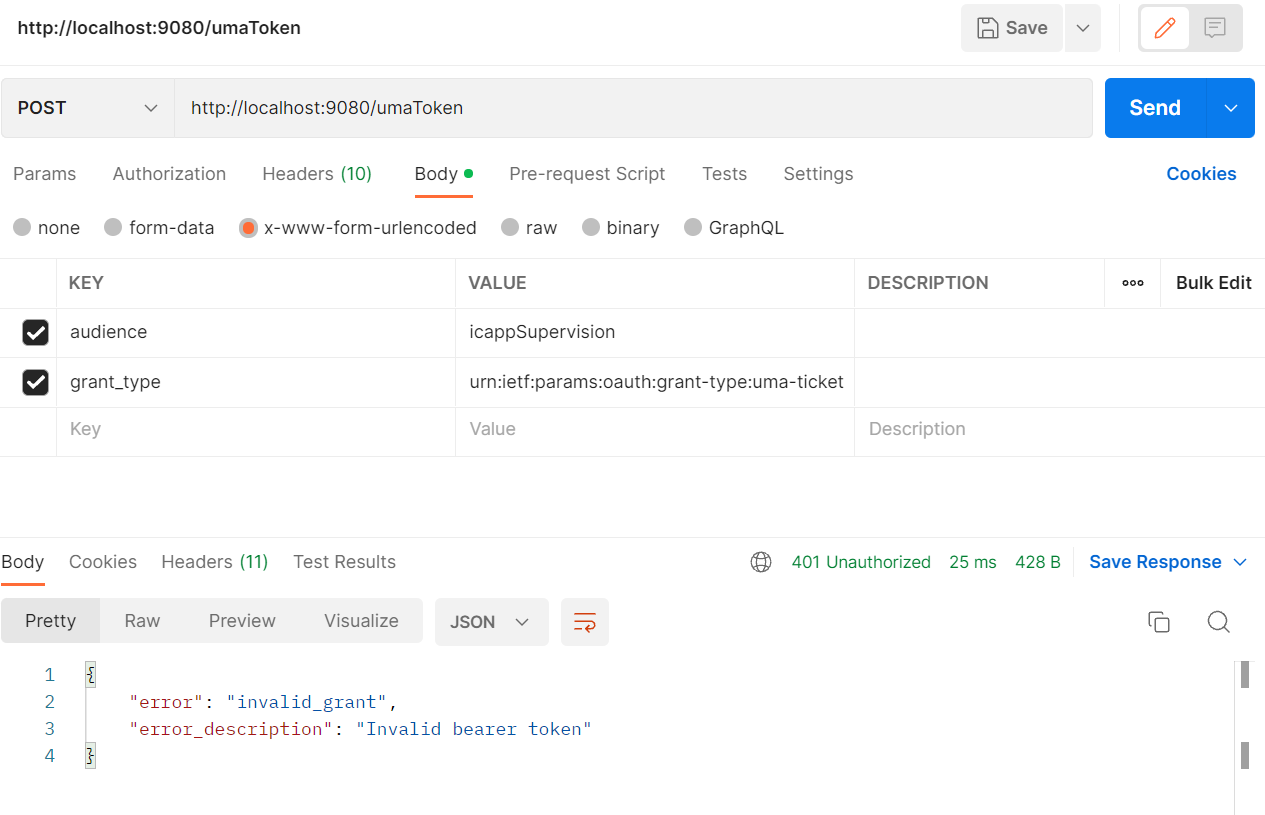Uncheck the grant_type parameter checkbox
This screenshot has height=815, width=1265.
point(35,382)
